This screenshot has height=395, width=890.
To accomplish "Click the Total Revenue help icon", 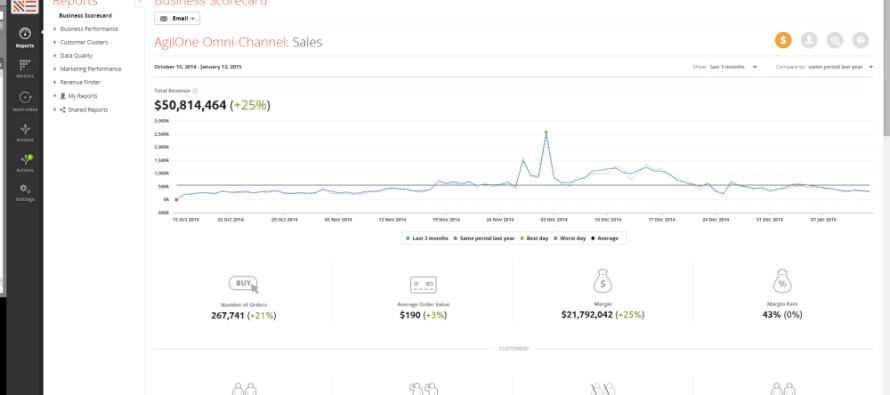I will click(195, 91).
